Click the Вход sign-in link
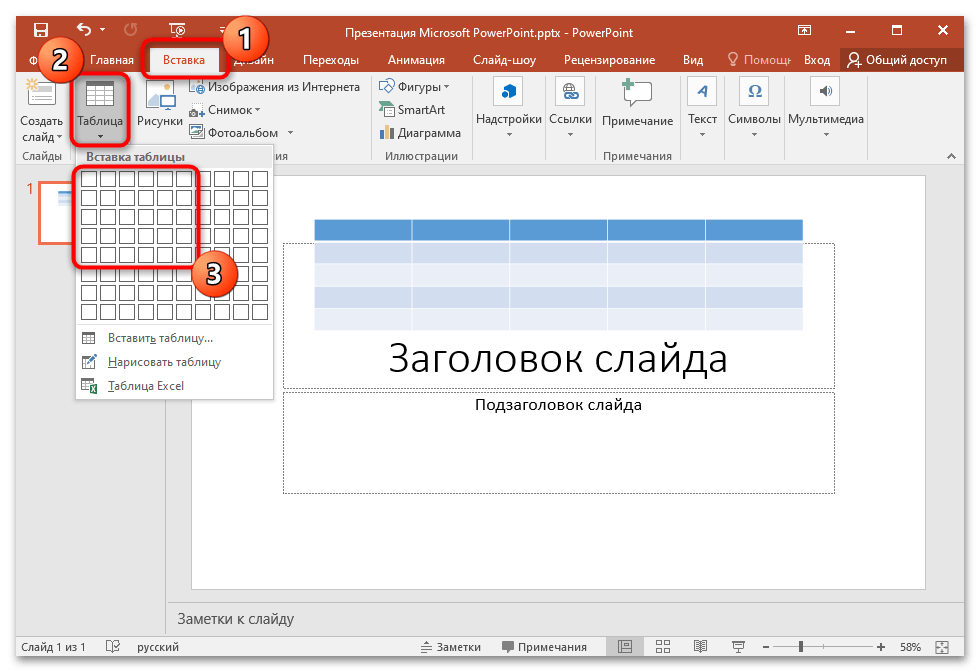Screen dimensions: 980x672 coord(817,60)
